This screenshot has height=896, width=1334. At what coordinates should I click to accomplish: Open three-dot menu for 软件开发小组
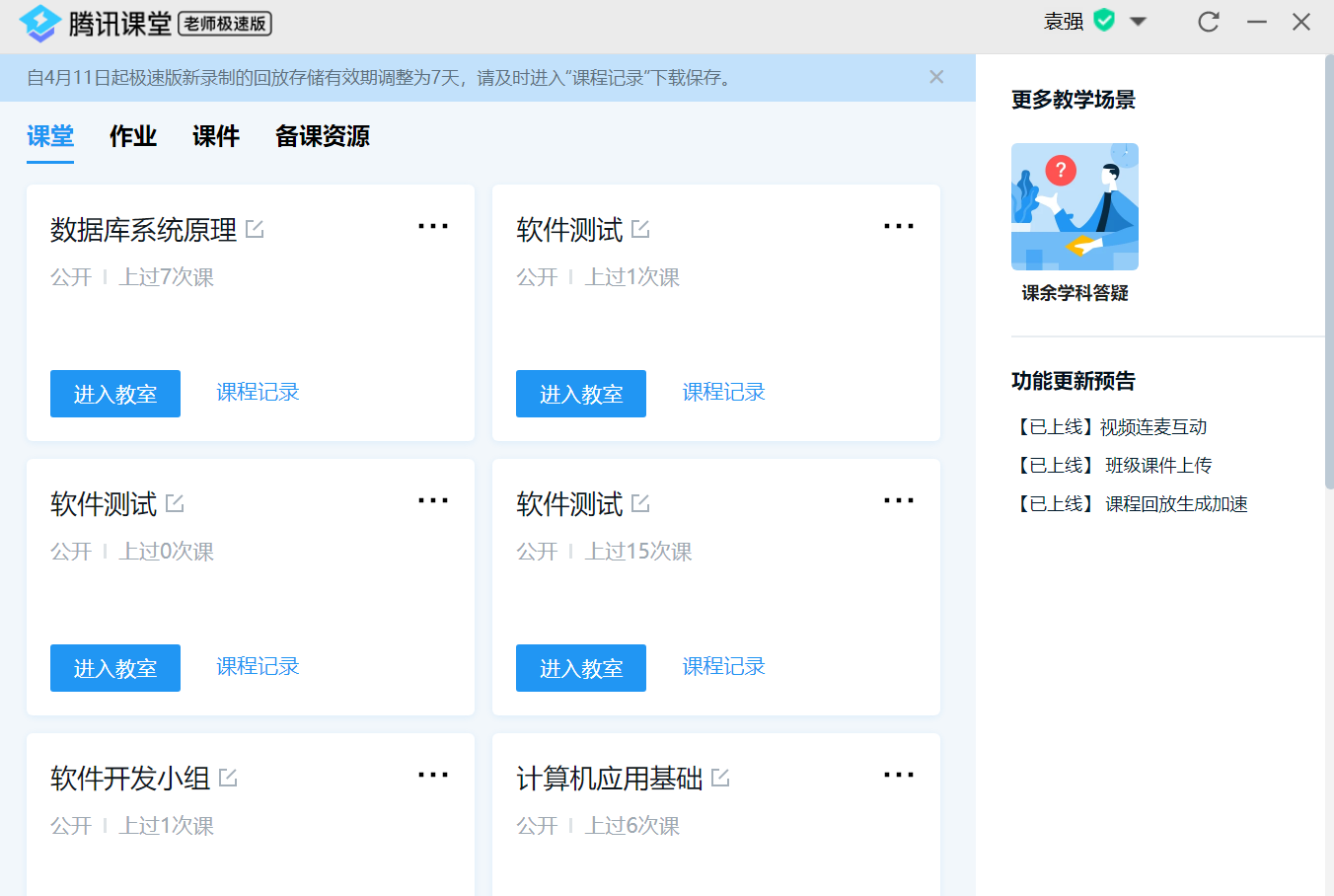[432, 775]
